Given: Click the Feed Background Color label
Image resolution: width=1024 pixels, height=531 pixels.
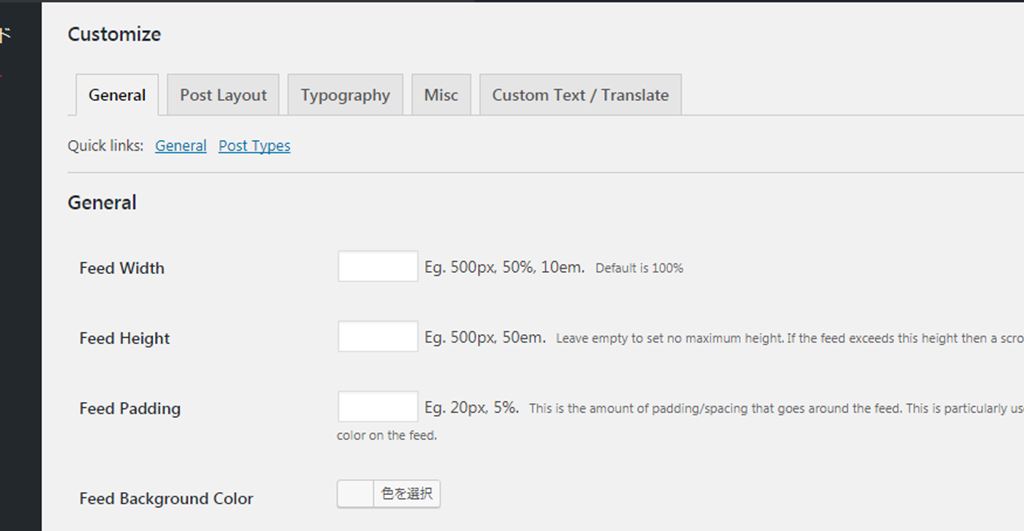Looking at the screenshot, I should (166, 498).
